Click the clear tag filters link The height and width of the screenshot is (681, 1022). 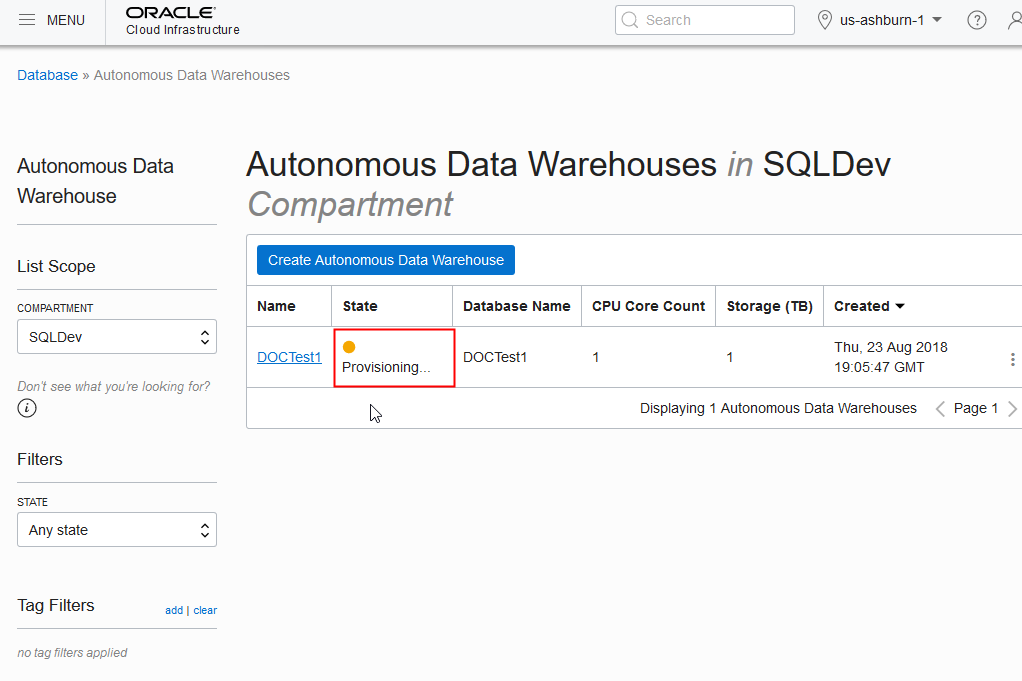(x=205, y=610)
